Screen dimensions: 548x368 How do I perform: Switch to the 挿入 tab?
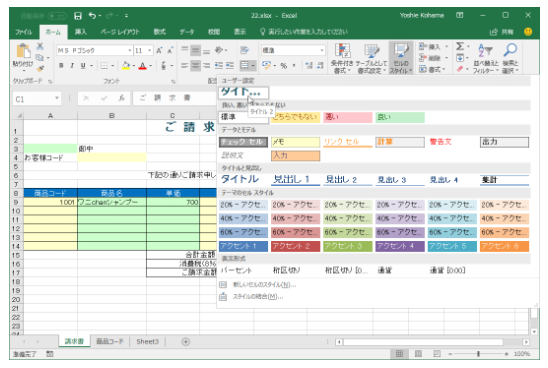pyautogui.click(x=81, y=32)
